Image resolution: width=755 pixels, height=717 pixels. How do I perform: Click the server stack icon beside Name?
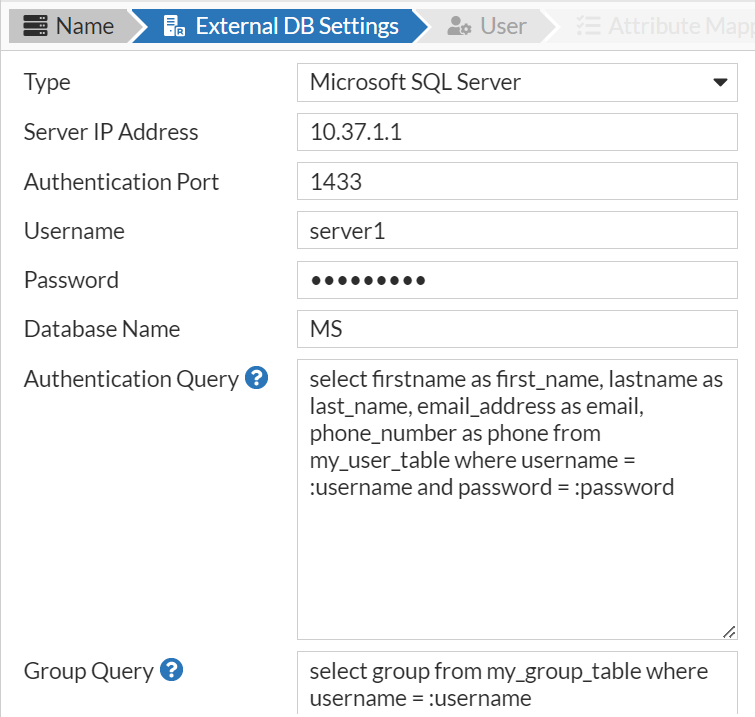(36, 26)
